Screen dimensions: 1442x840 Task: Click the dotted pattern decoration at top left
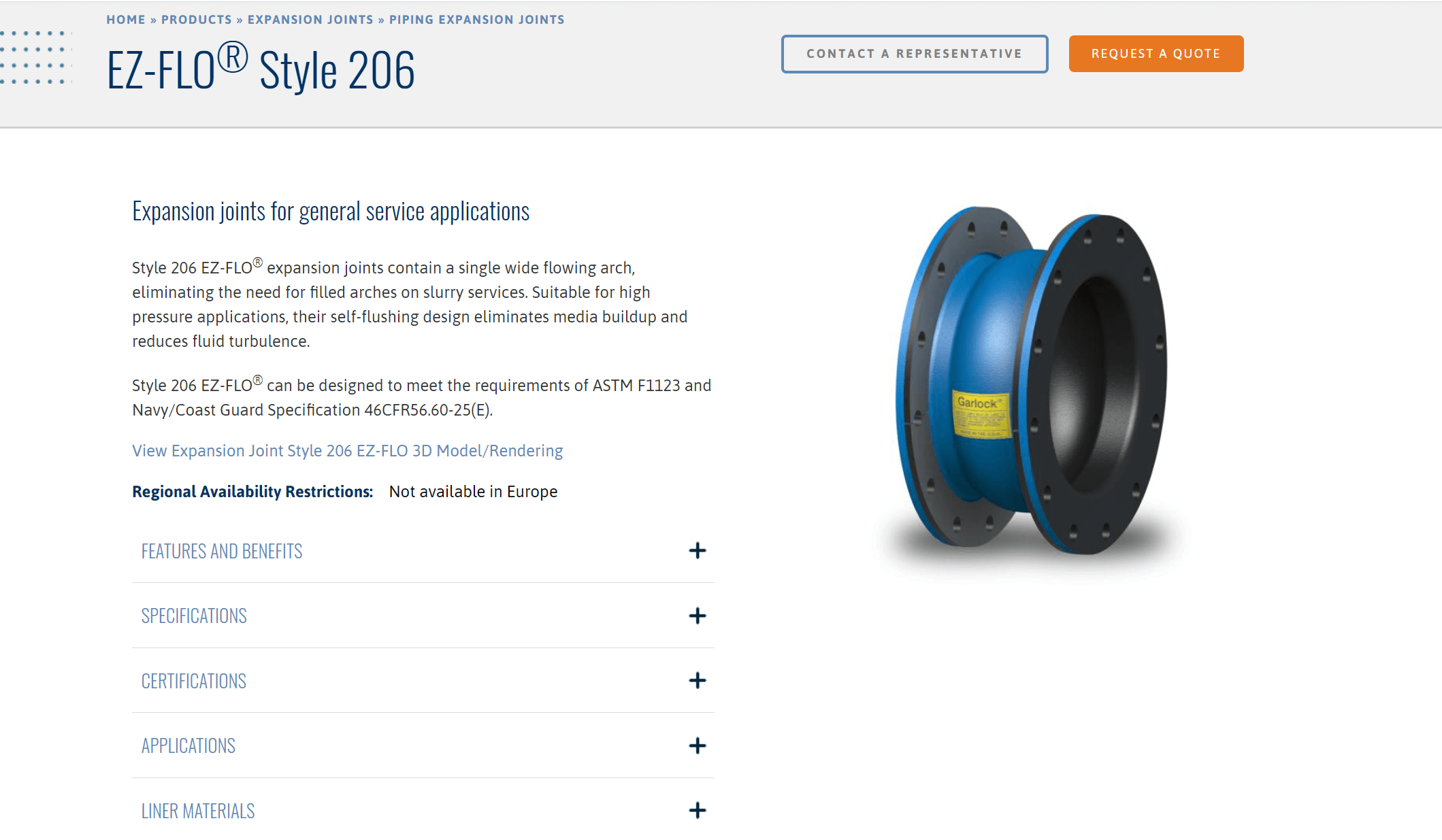coord(37,57)
